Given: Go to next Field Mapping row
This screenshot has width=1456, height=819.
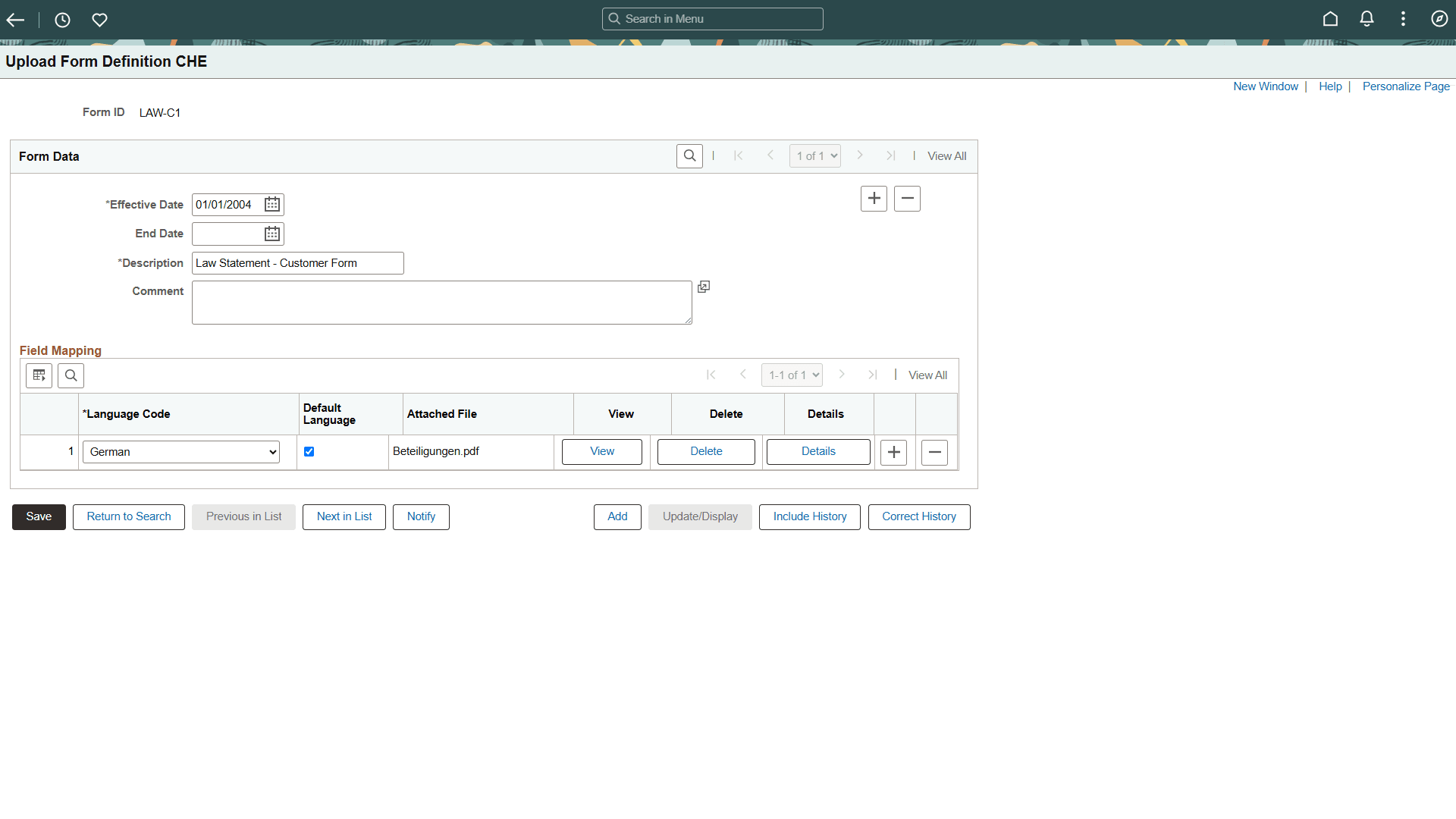Looking at the screenshot, I should pos(842,375).
